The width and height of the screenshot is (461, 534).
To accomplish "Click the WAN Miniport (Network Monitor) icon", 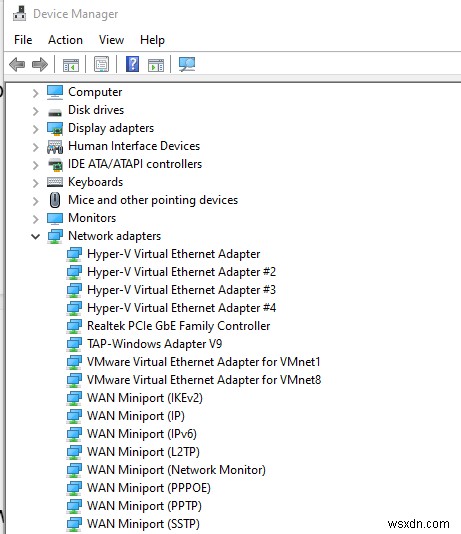I will tap(74, 471).
